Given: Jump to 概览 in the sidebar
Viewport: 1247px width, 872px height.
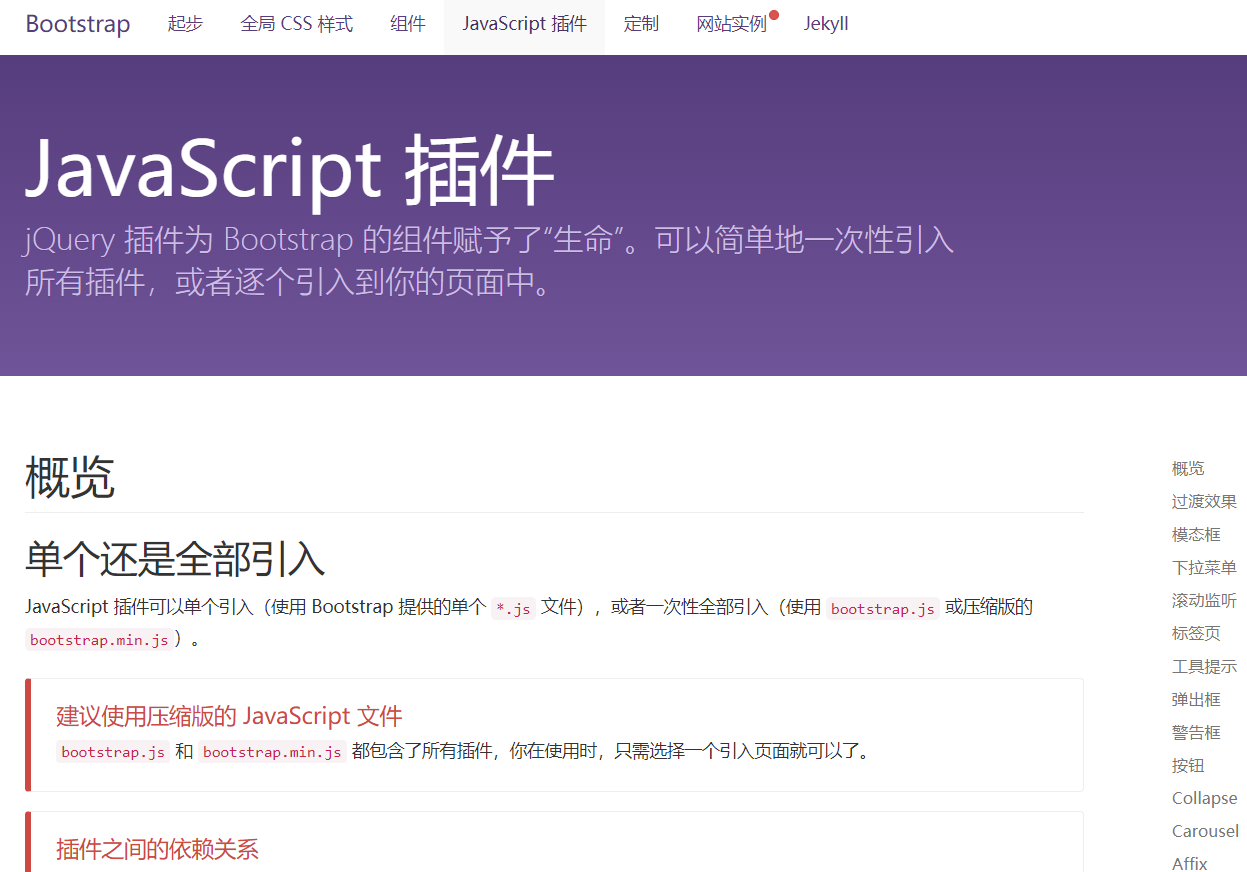Looking at the screenshot, I should tap(1188, 468).
